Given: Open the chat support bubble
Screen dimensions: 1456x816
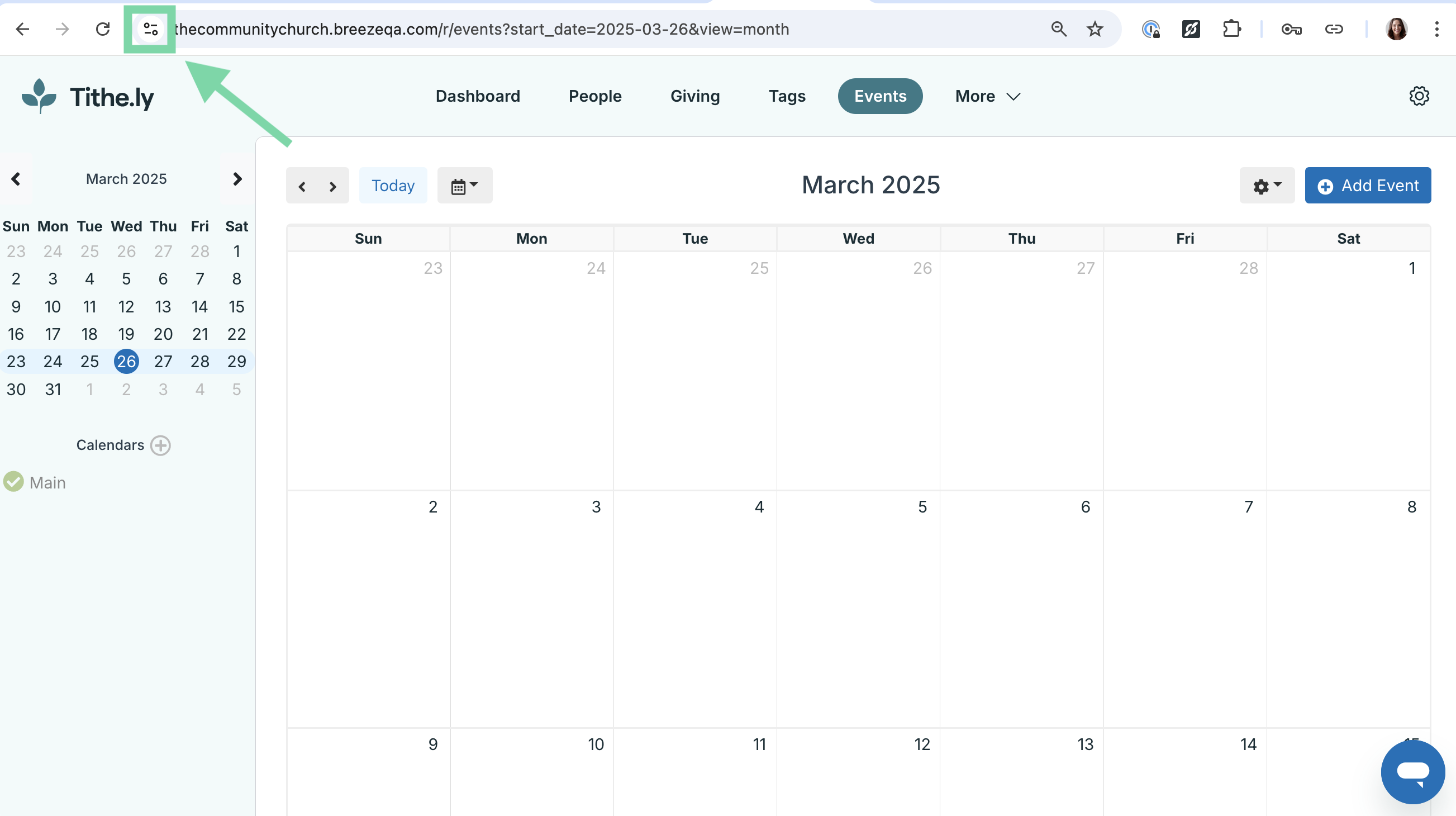Looking at the screenshot, I should pos(1412,772).
